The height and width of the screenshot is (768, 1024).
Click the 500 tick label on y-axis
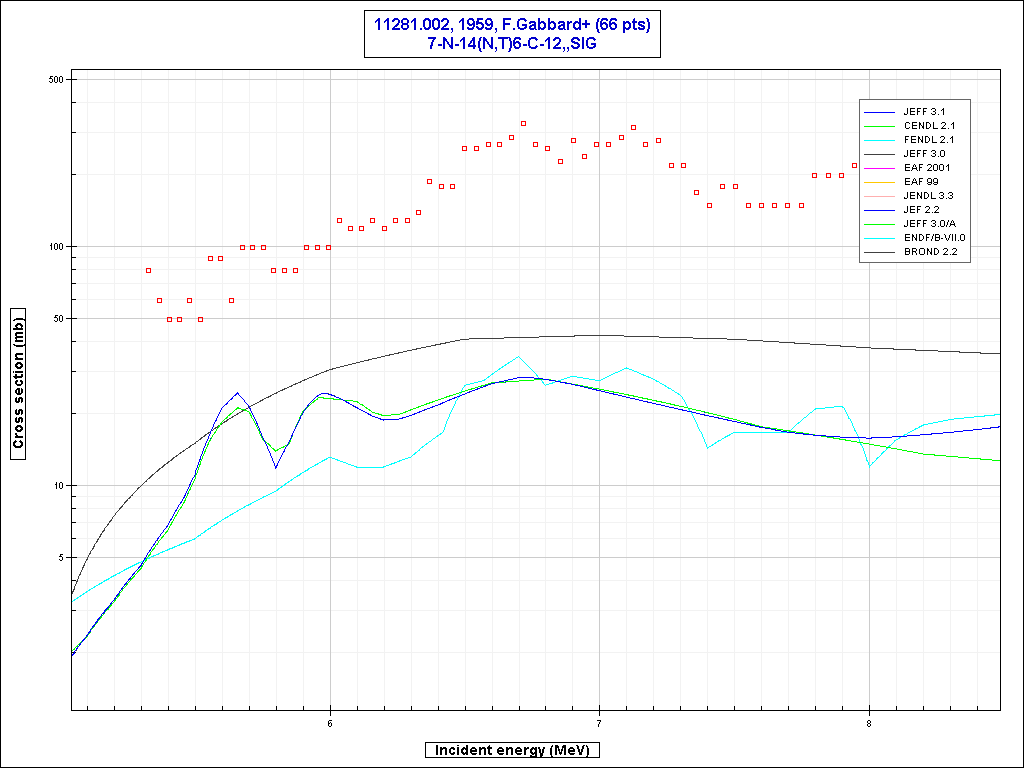(x=56, y=80)
